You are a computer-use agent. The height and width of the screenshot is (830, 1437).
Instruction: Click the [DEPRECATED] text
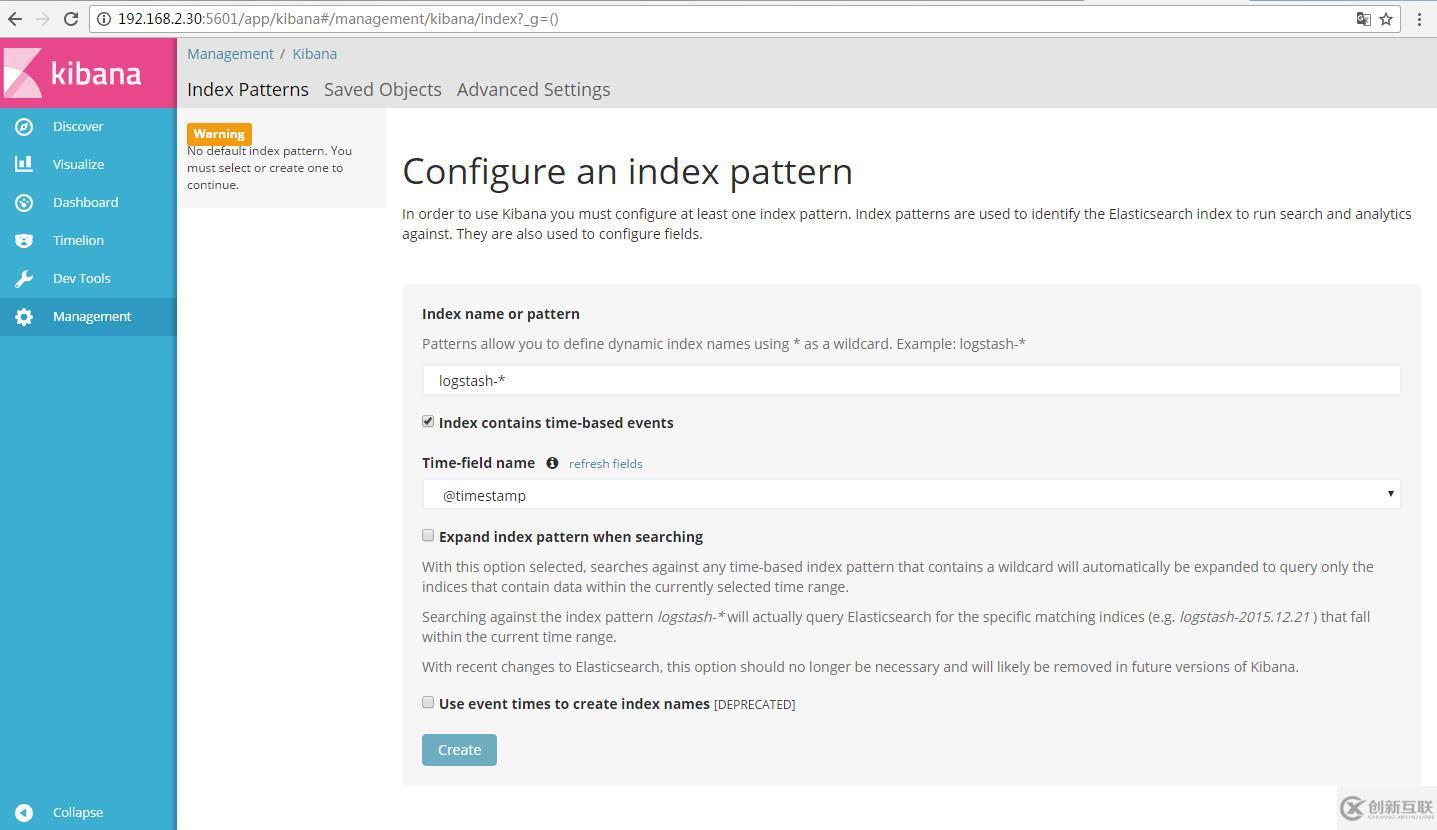pyautogui.click(x=754, y=705)
